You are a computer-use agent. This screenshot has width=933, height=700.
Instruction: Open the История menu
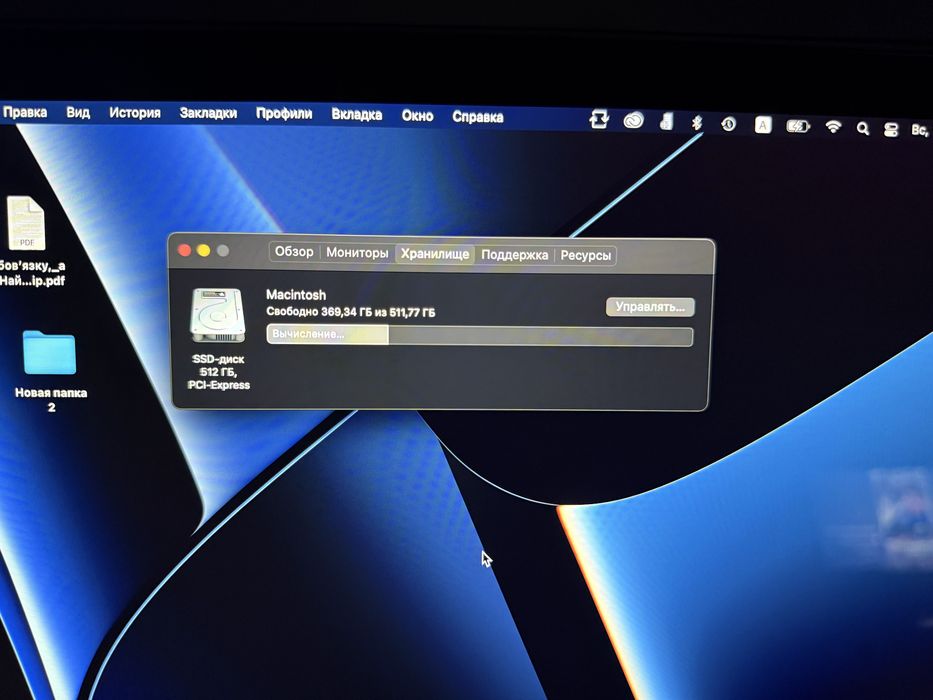pyautogui.click(x=135, y=112)
